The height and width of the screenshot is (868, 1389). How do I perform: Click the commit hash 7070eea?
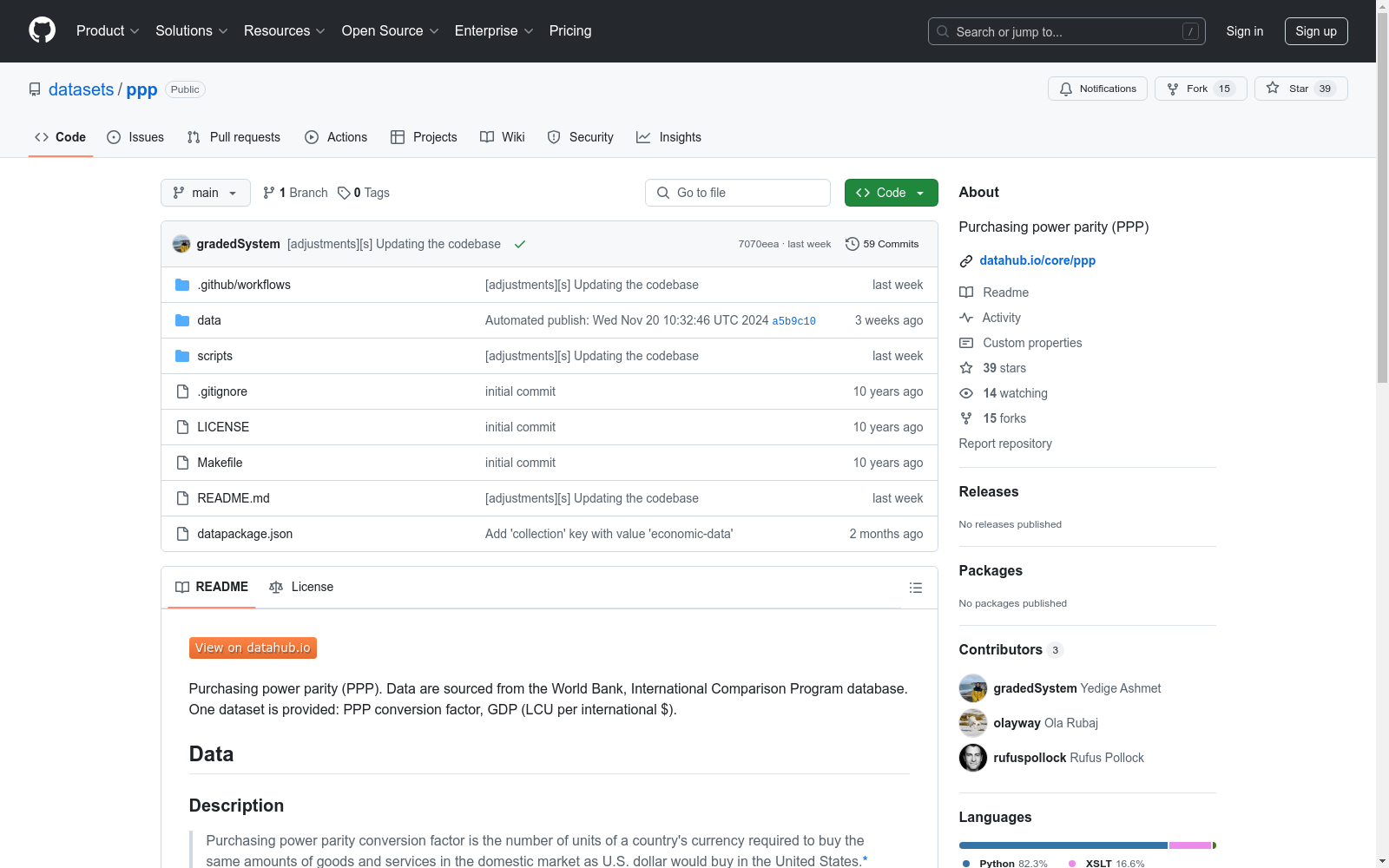point(759,244)
